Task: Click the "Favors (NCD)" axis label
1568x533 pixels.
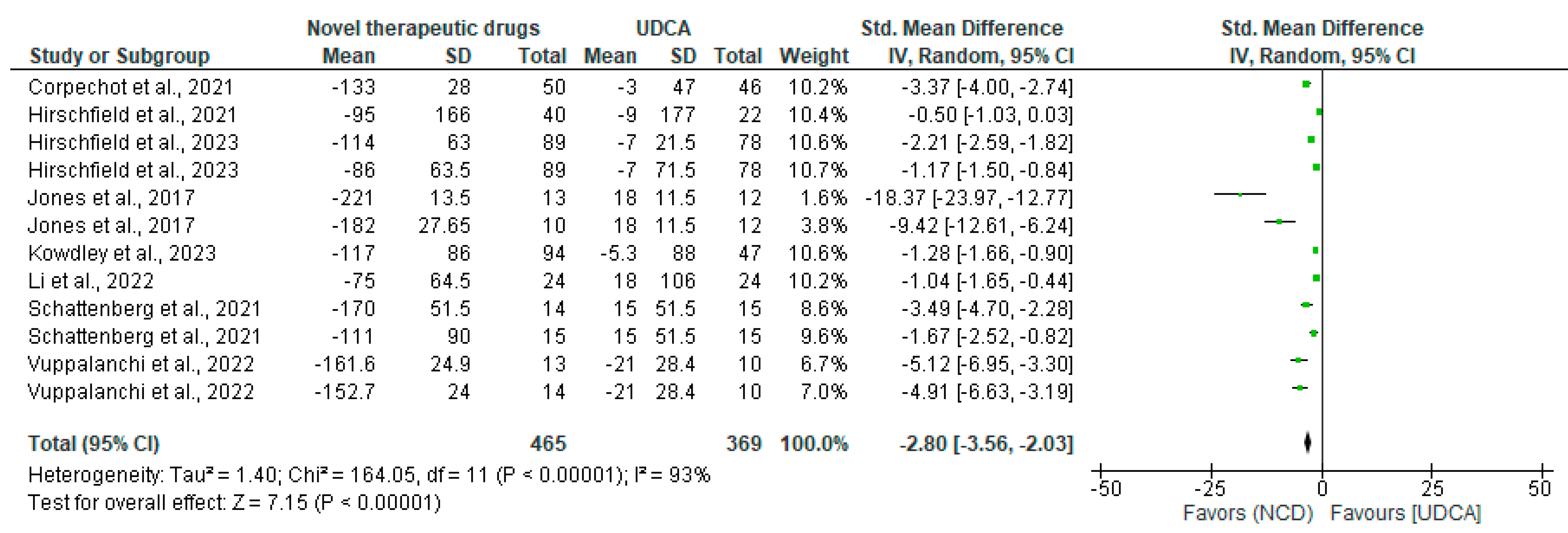Action: (x=1248, y=513)
